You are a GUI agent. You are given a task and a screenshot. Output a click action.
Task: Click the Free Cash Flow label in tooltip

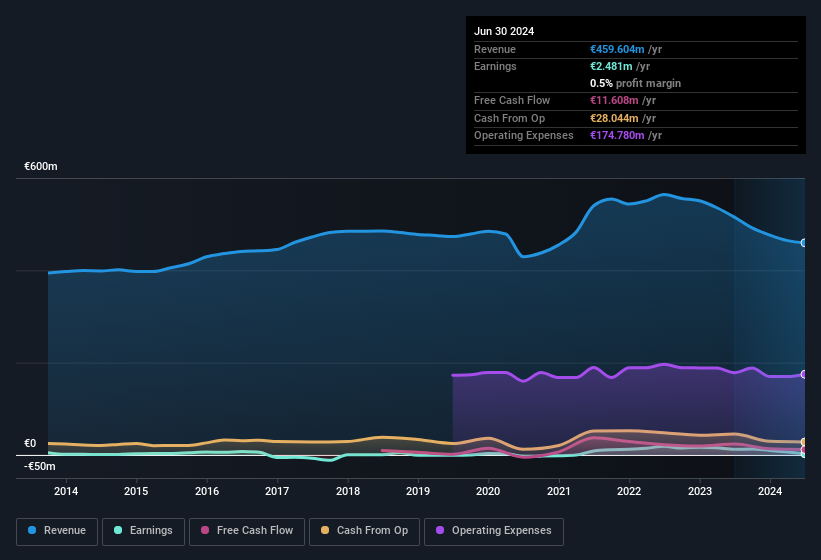pyautogui.click(x=512, y=100)
